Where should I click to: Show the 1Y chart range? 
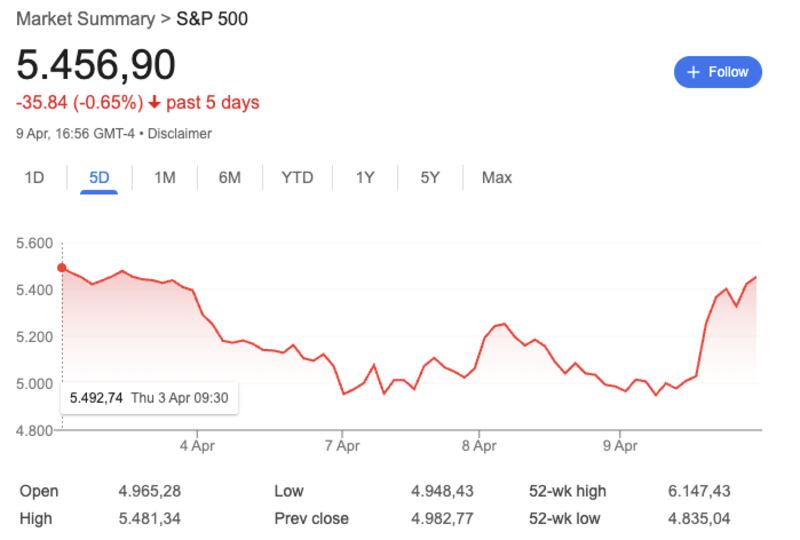(365, 178)
